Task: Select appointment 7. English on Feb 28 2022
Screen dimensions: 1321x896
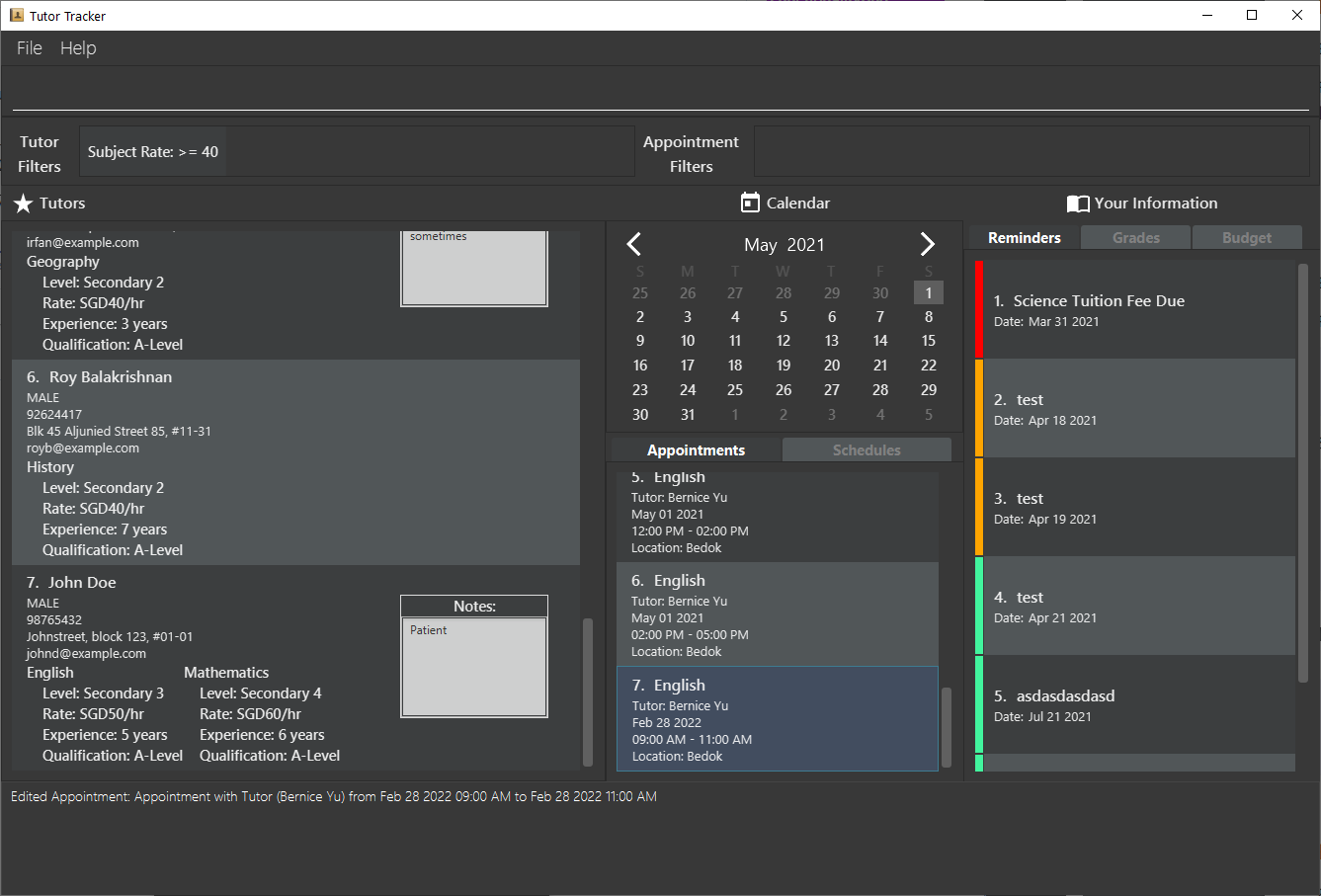Action: 778,718
